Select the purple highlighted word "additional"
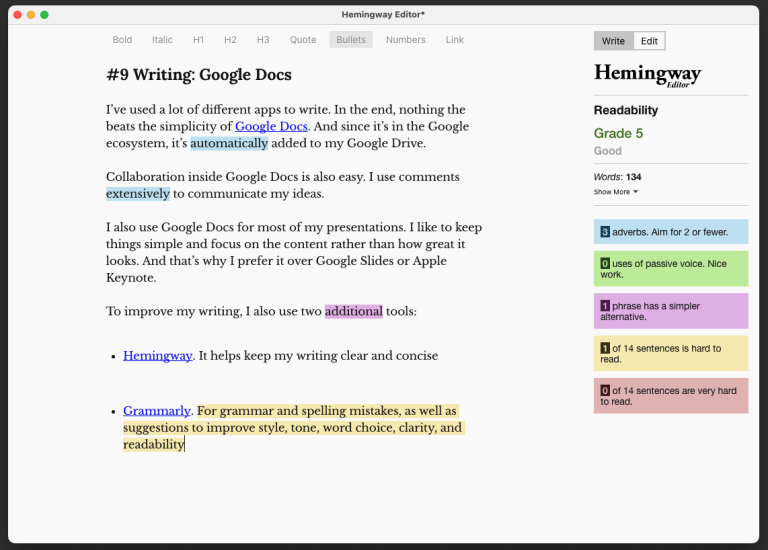The image size is (768, 550). [x=354, y=311]
